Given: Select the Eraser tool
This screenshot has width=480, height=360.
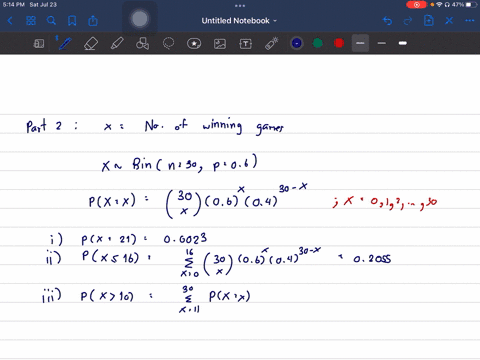Looking at the screenshot, I should 91,43.
